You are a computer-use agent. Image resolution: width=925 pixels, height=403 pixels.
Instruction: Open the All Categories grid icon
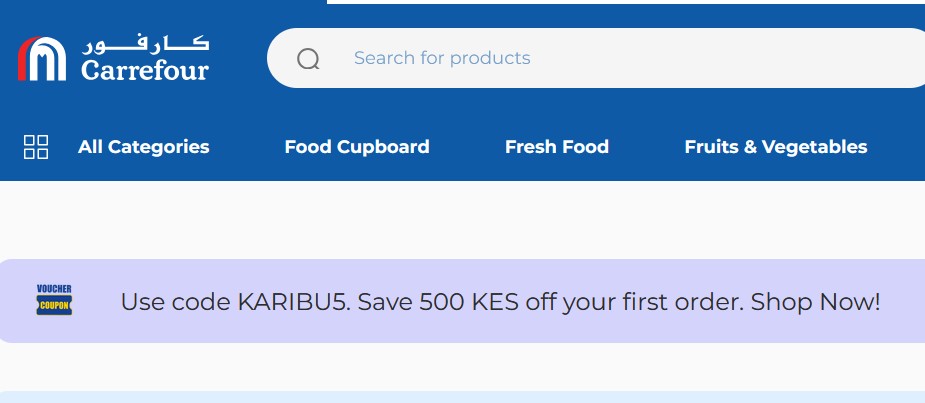[35, 147]
